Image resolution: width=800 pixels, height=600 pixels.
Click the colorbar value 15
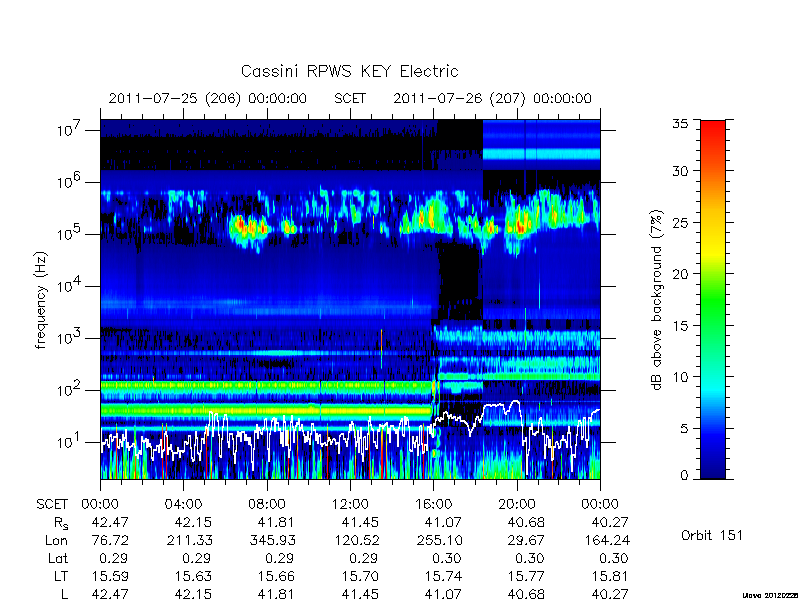(x=680, y=326)
